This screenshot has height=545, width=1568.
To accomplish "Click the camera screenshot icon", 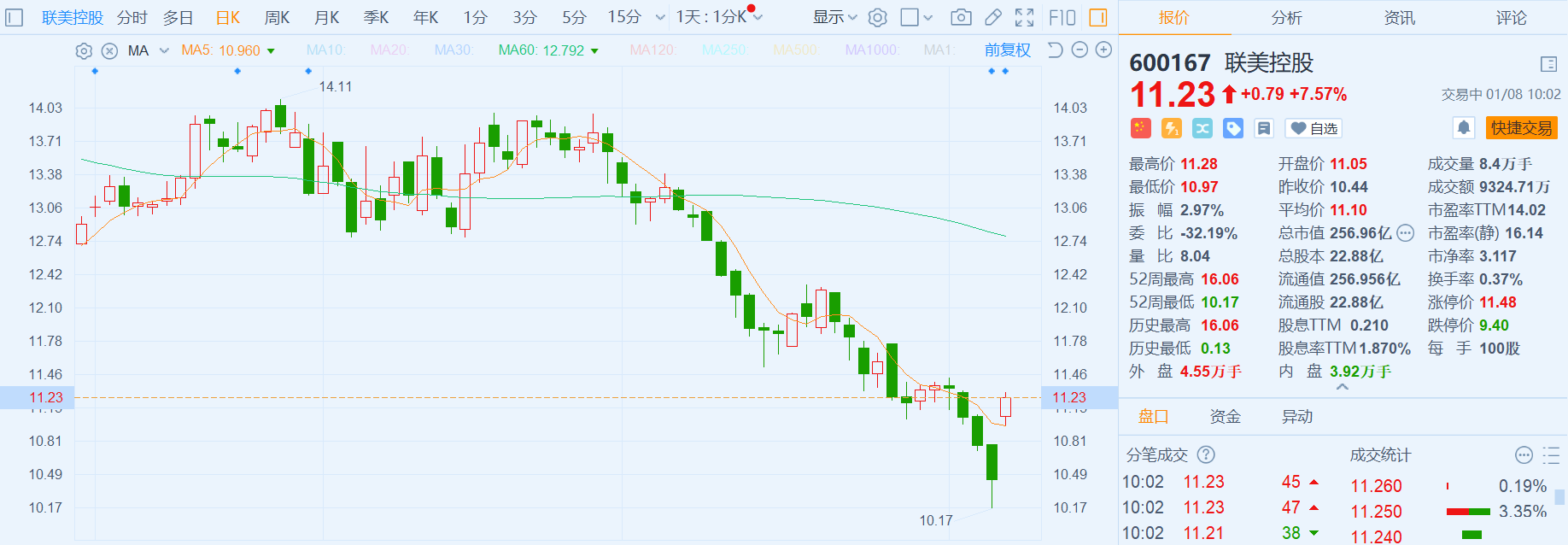I will pos(961,17).
